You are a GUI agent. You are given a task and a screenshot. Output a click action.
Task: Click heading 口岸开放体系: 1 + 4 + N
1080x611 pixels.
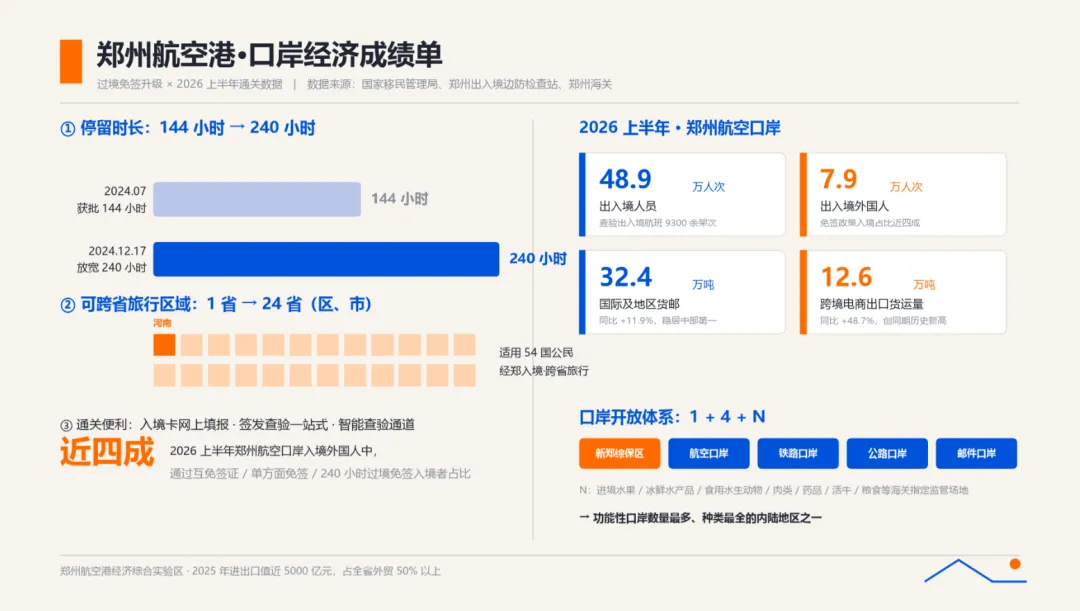pyautogui.click(x=672, y=417)
